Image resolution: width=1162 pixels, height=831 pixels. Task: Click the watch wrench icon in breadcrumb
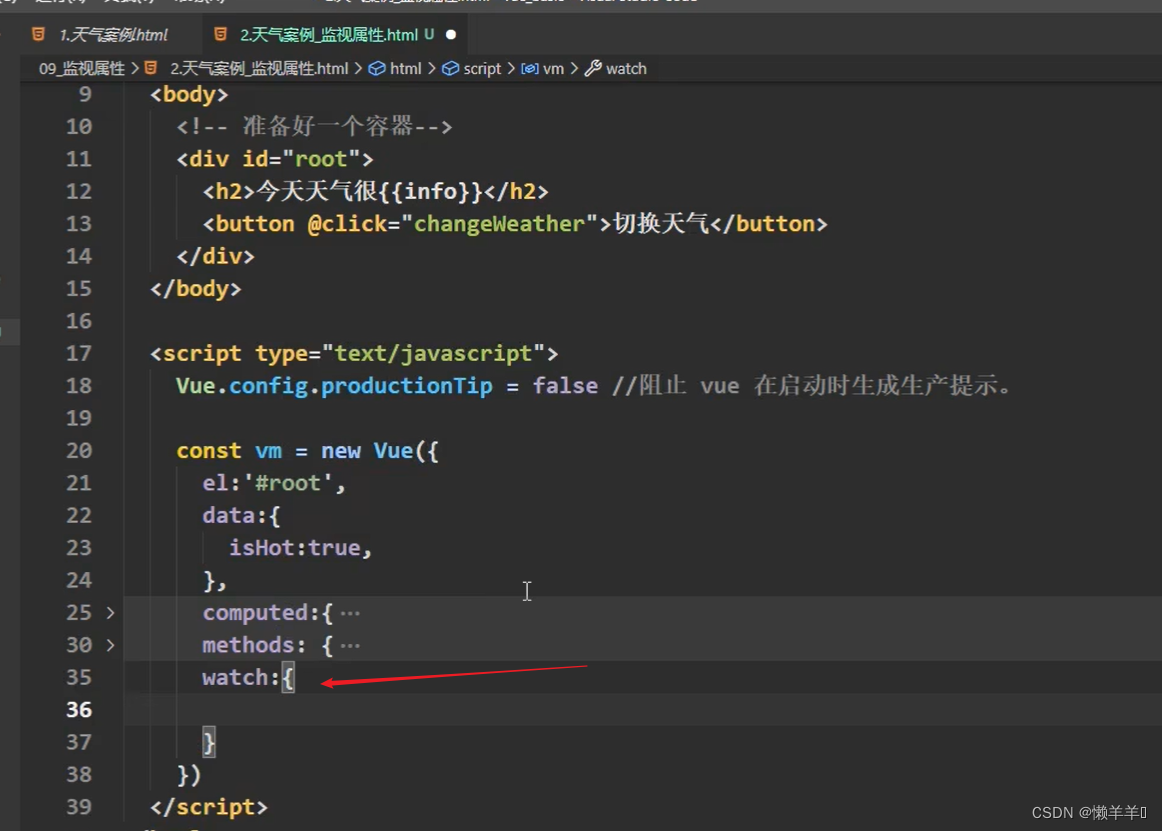point(593,69)
